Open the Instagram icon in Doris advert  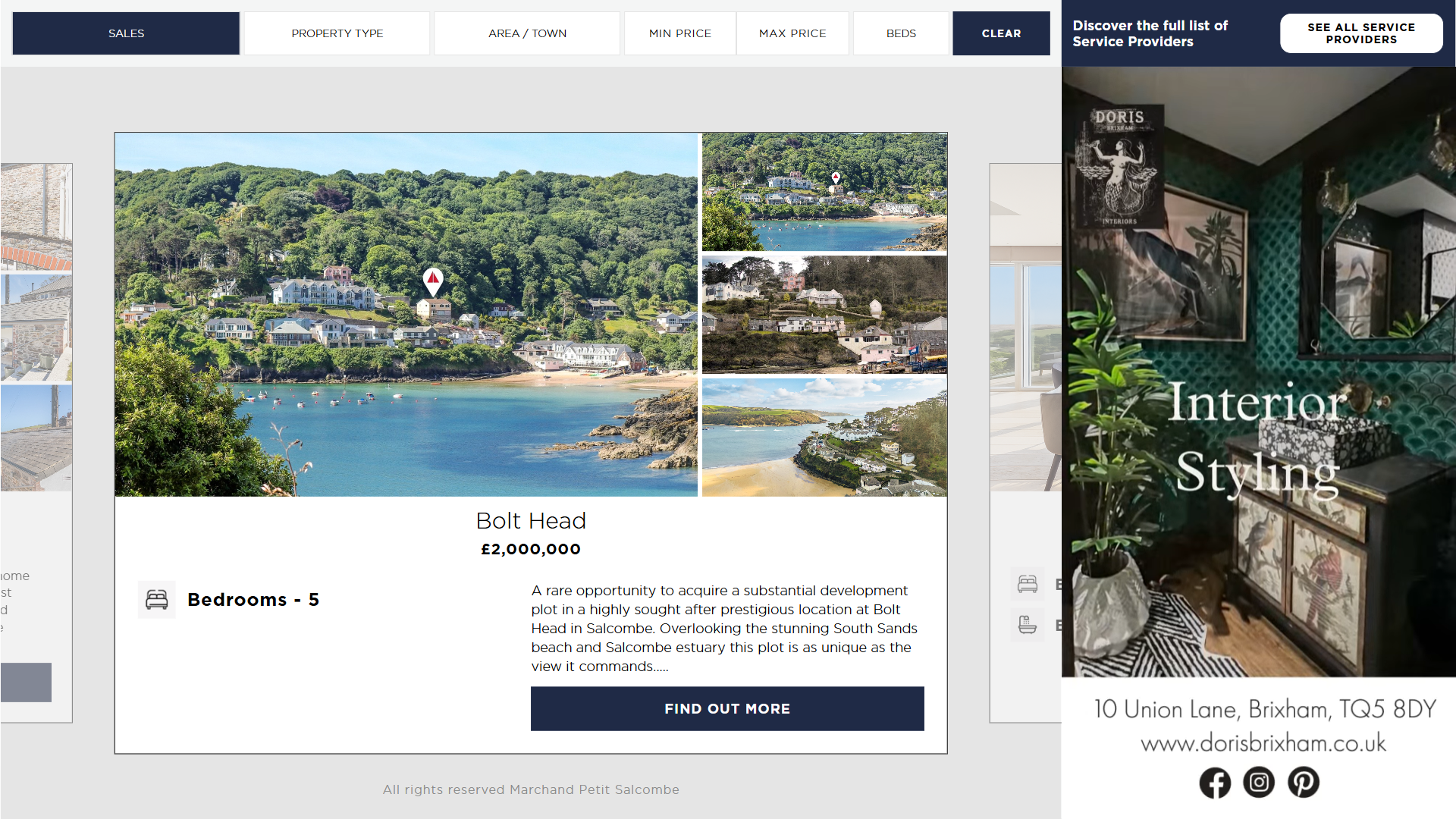(x=1259, y=783)
